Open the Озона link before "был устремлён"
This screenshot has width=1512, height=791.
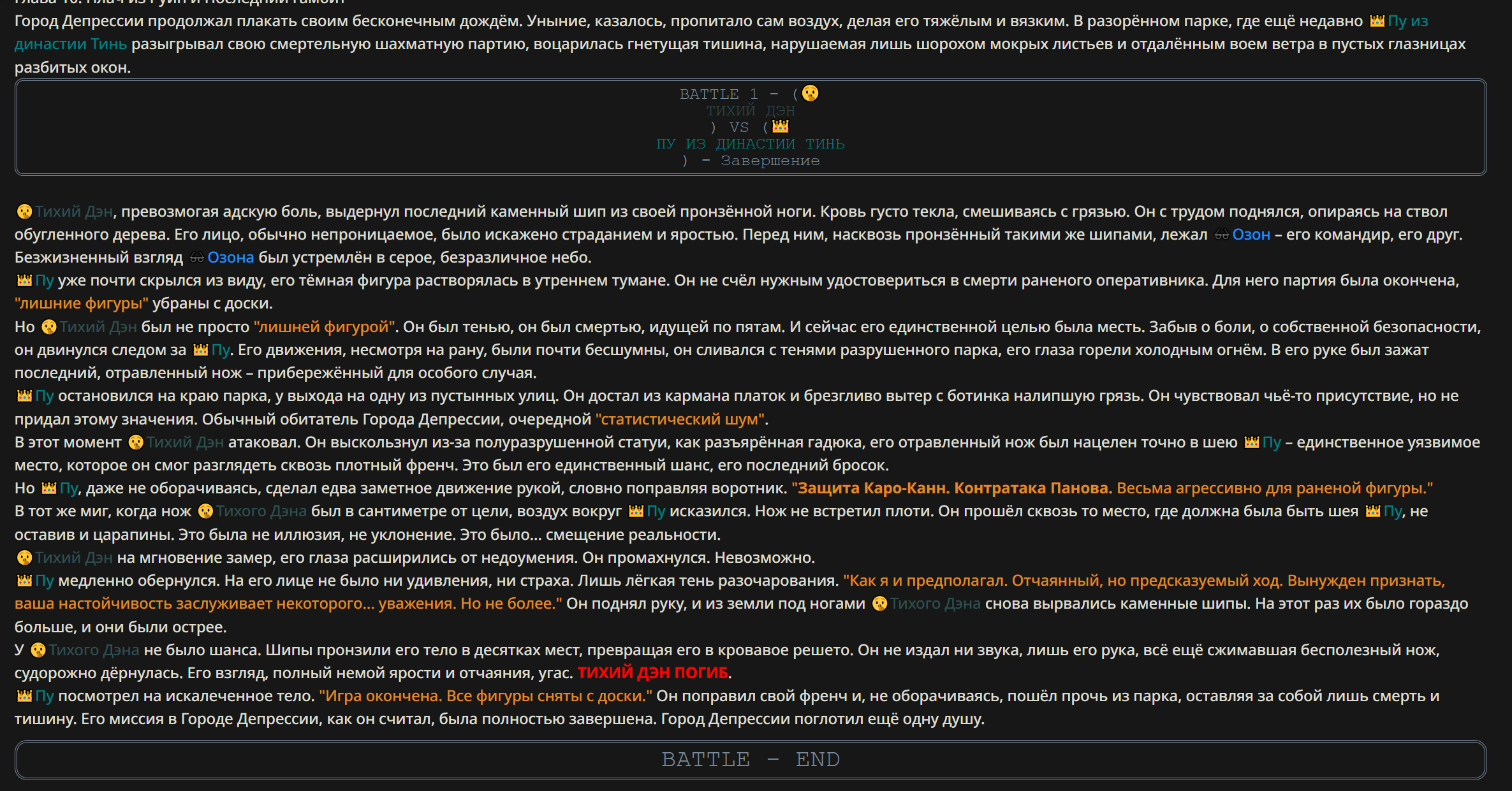click(231, 258)
